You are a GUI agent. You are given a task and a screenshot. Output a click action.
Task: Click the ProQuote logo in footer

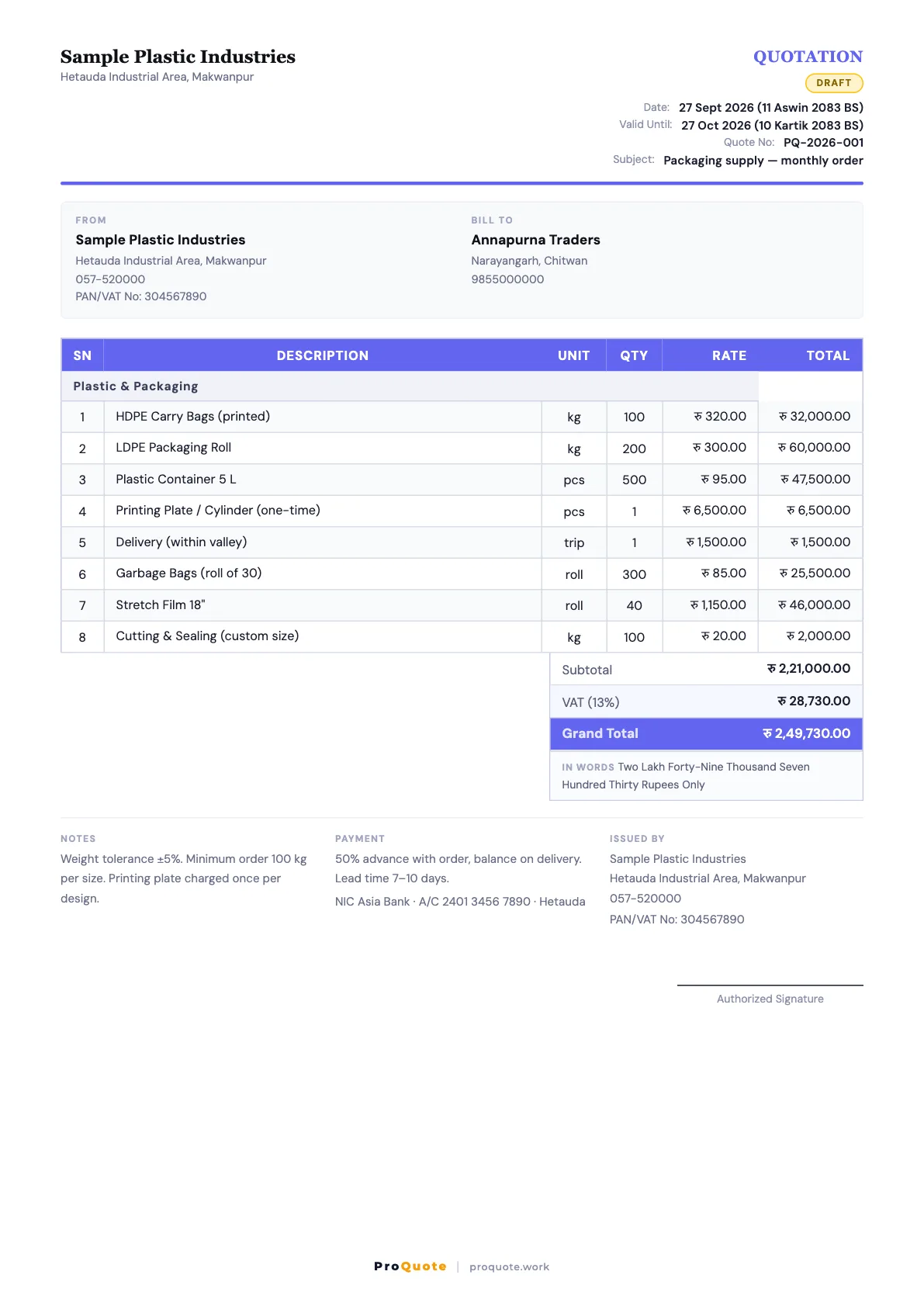pos(410,1266)
